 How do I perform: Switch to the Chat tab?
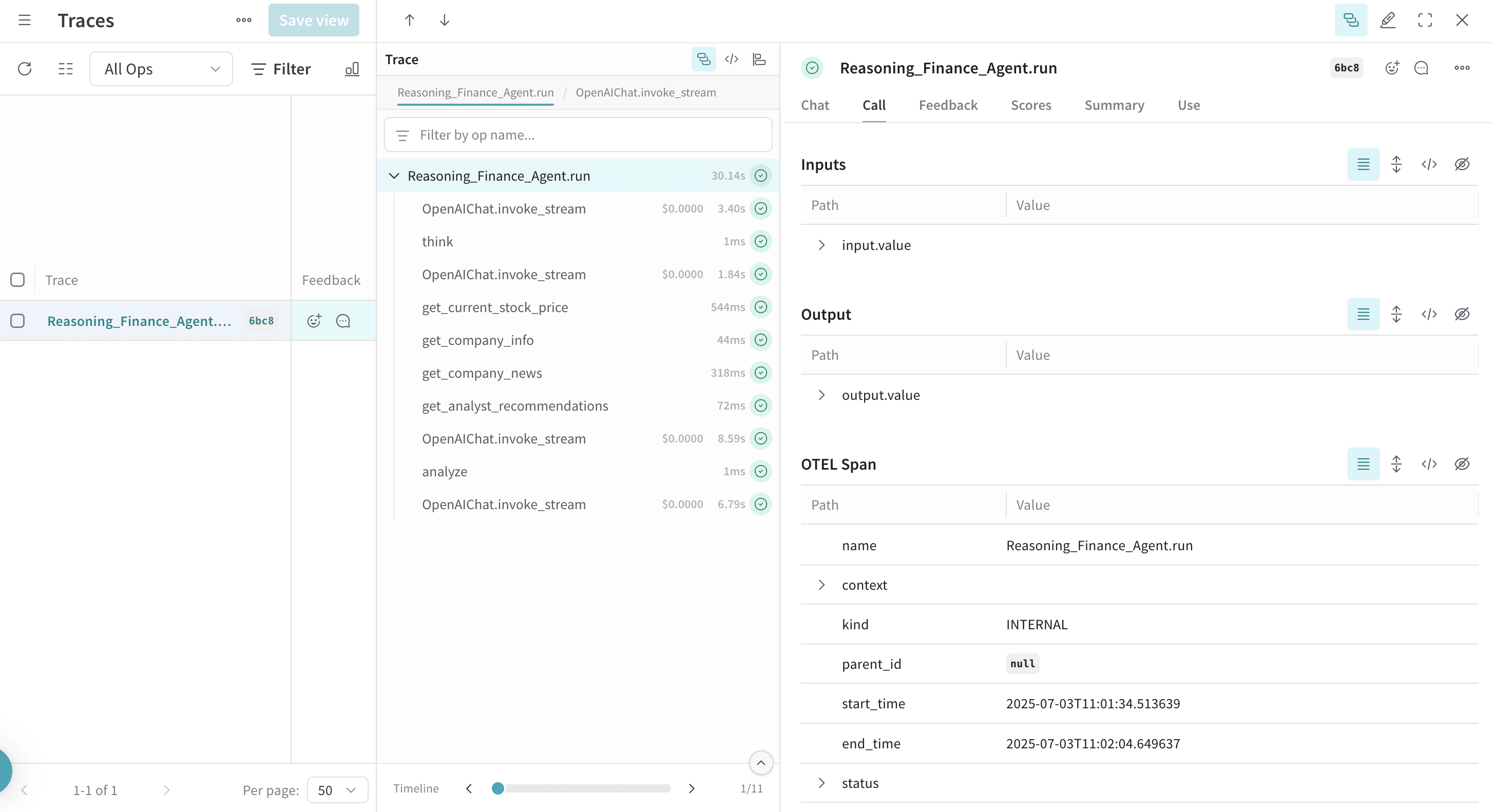tap(815, 105)
